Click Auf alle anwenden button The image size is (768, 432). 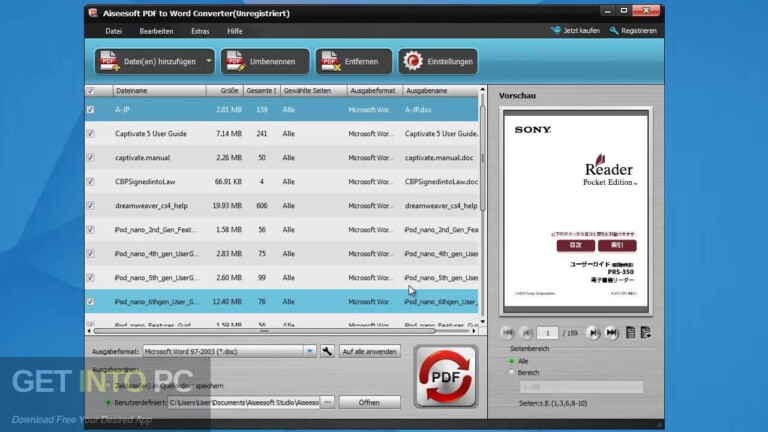[369, 352]
